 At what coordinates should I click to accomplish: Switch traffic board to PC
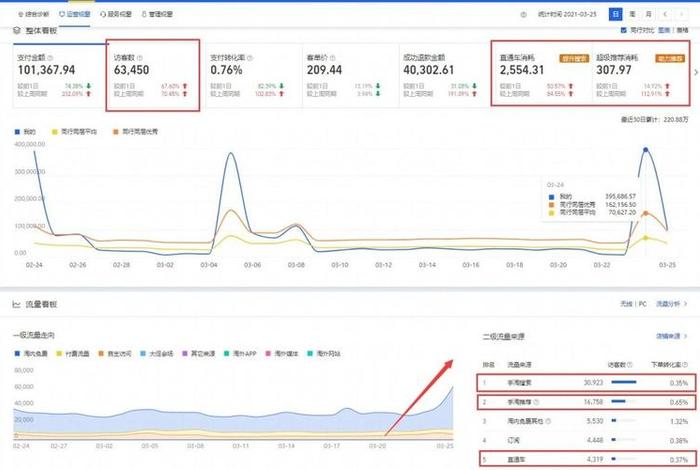coord(642,304)
